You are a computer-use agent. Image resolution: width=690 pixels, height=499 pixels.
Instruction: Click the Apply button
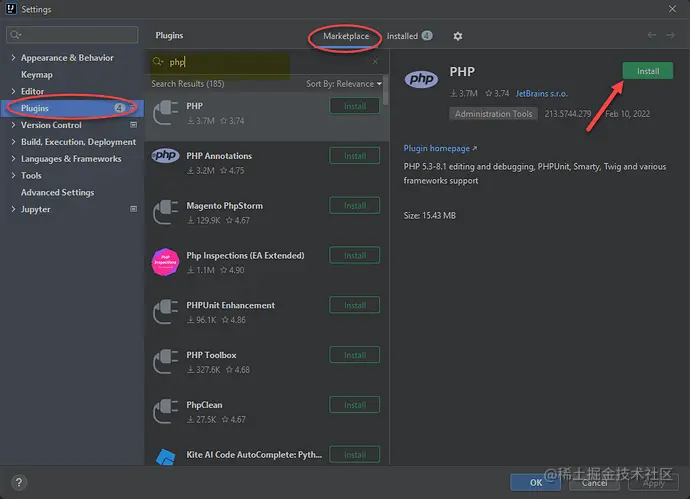tap(653, 483)
